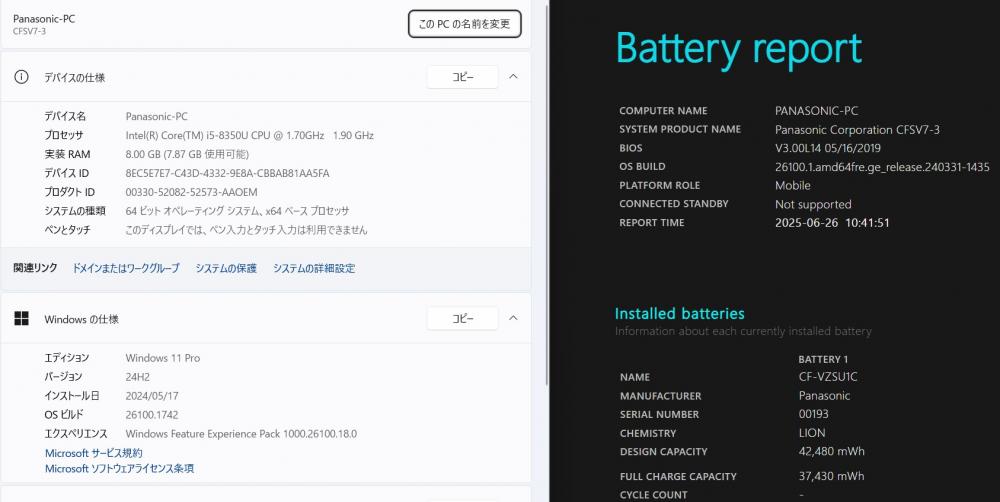The width and height of the screenshot is (1000, 502).
Task: Select product ID '00330-52082-52573-AAOEM'
Action: tap(191, 192)
